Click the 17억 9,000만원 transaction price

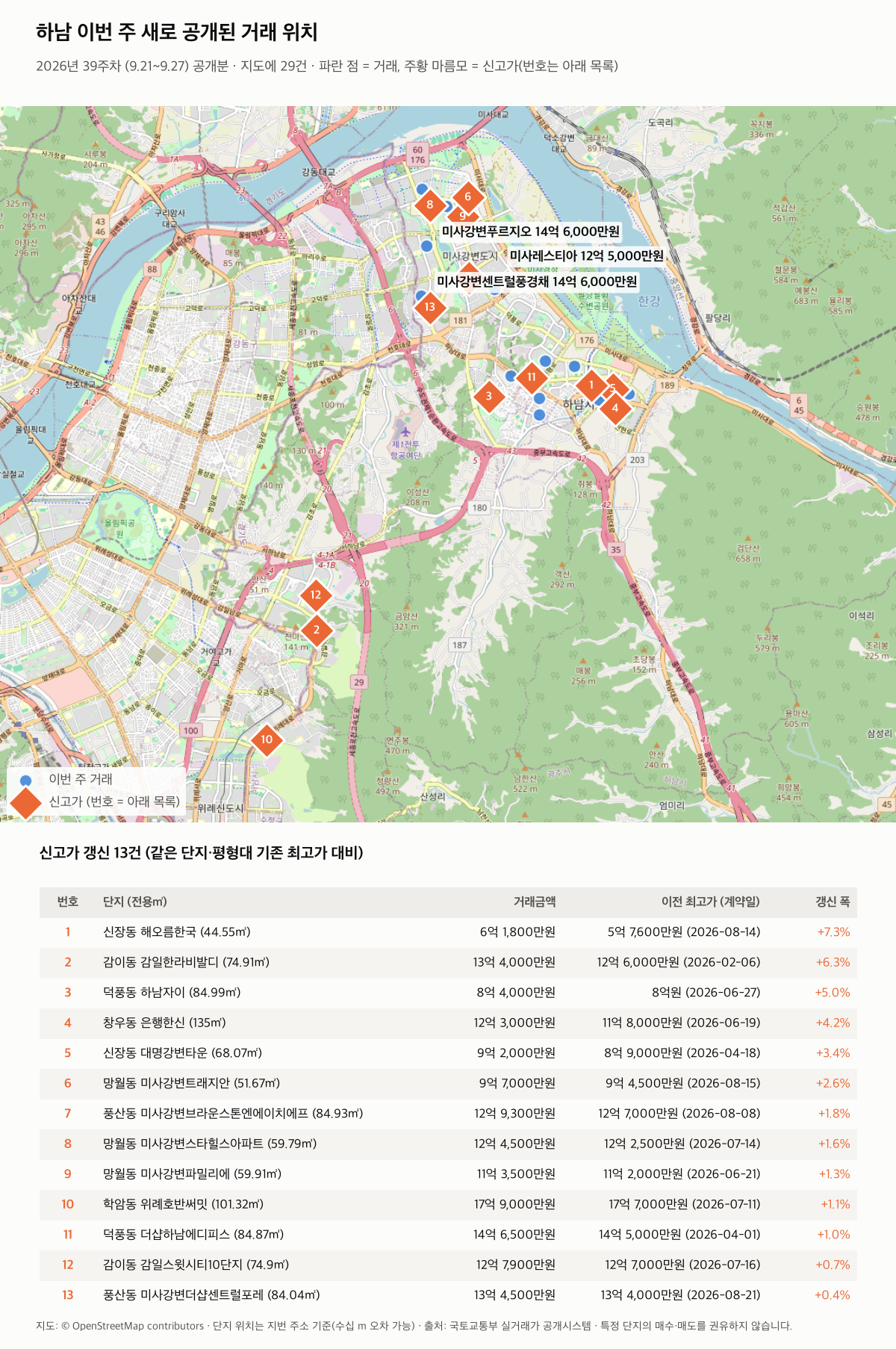(x=515, y=1204)
